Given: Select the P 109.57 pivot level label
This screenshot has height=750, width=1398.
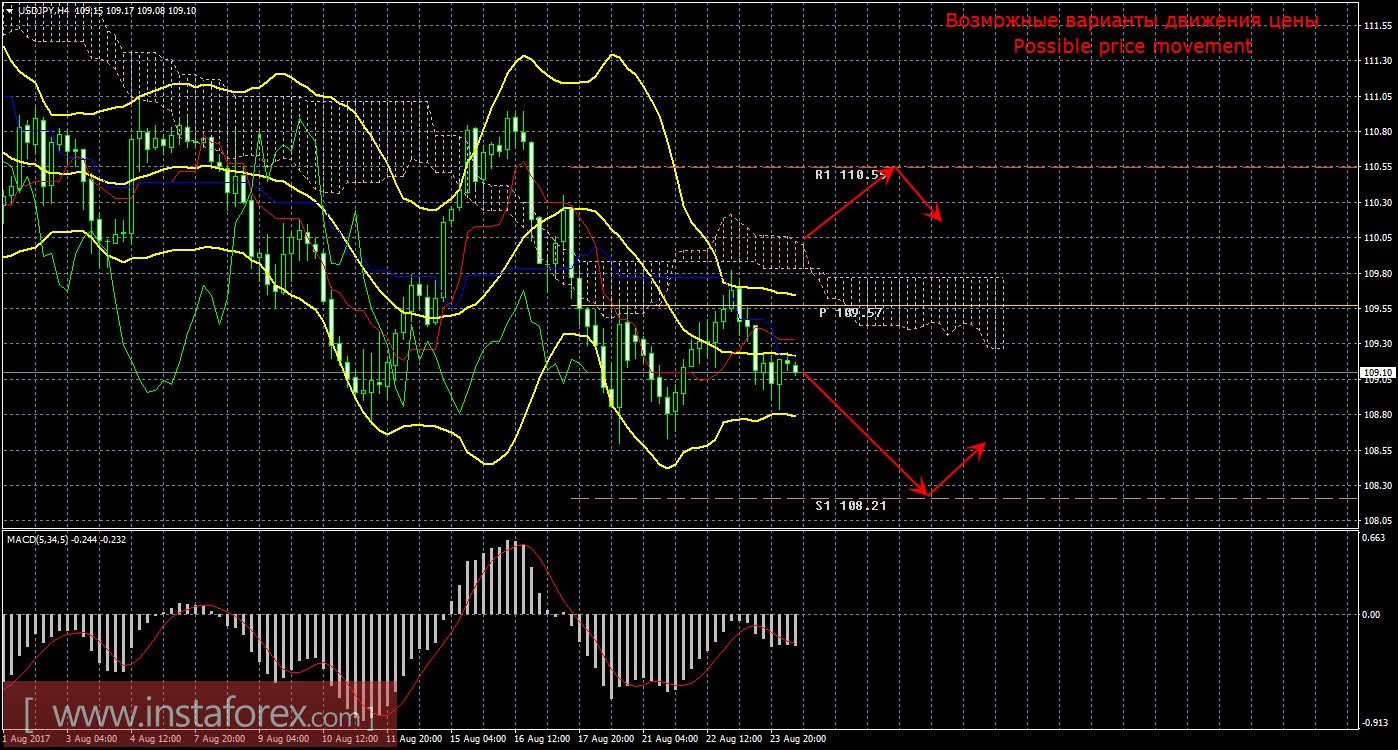Looking at the screenshot, I should coord(851,313).
